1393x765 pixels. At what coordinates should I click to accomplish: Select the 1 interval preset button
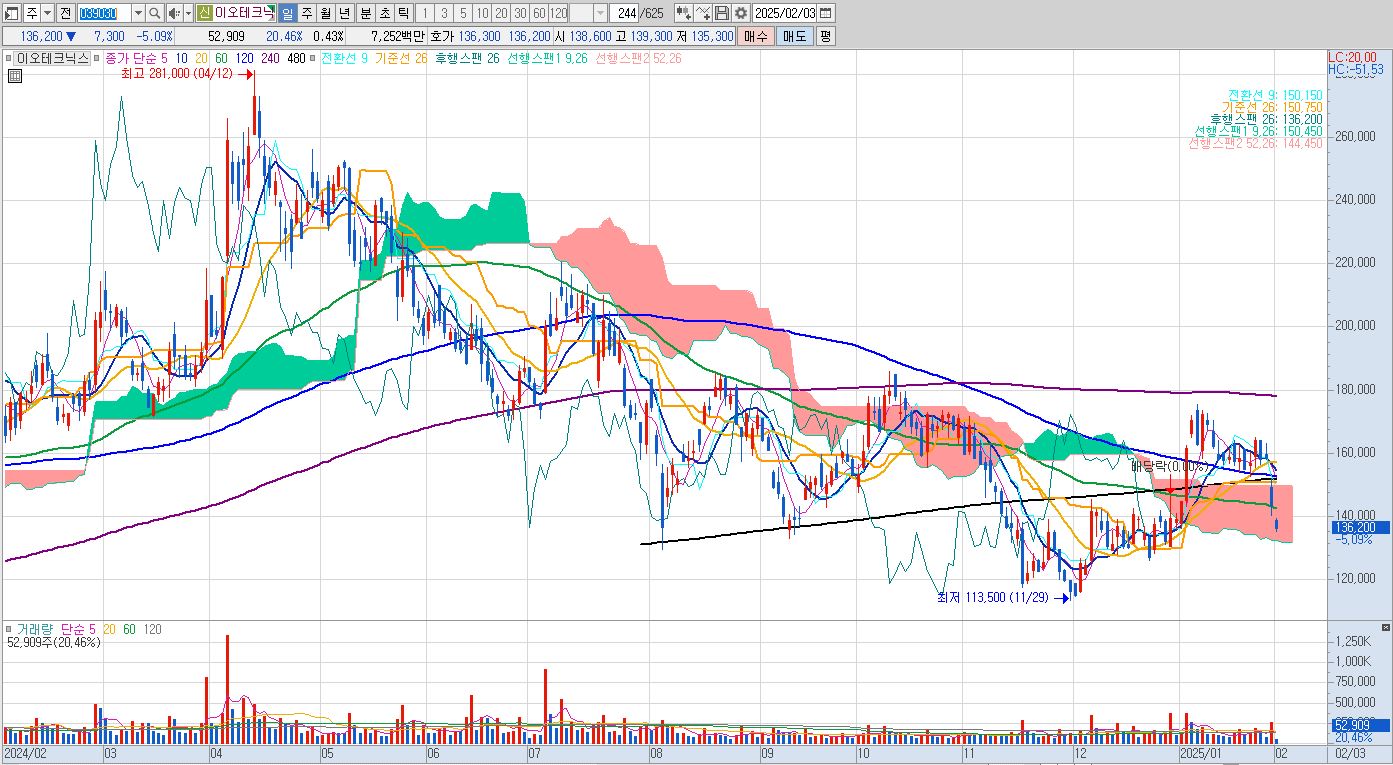[424, 13]
